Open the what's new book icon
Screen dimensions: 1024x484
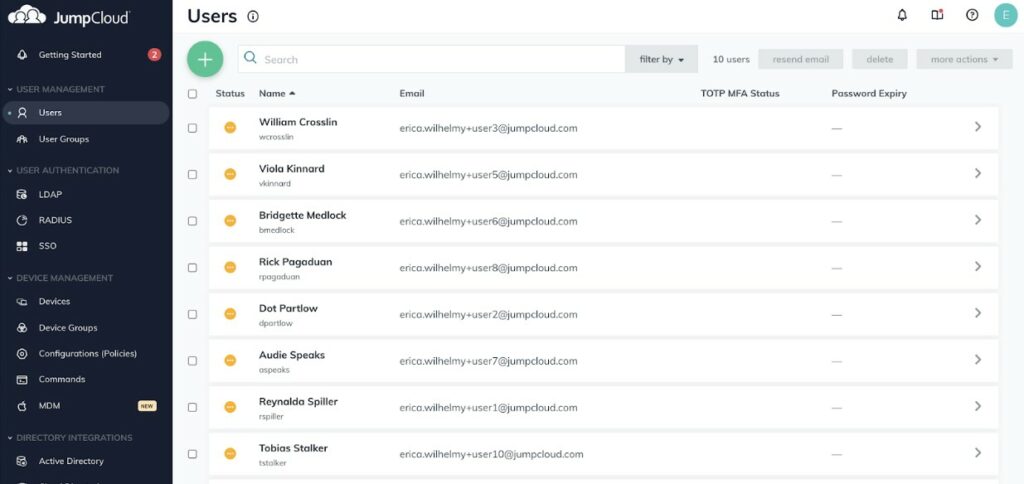[x=937, y=15]
